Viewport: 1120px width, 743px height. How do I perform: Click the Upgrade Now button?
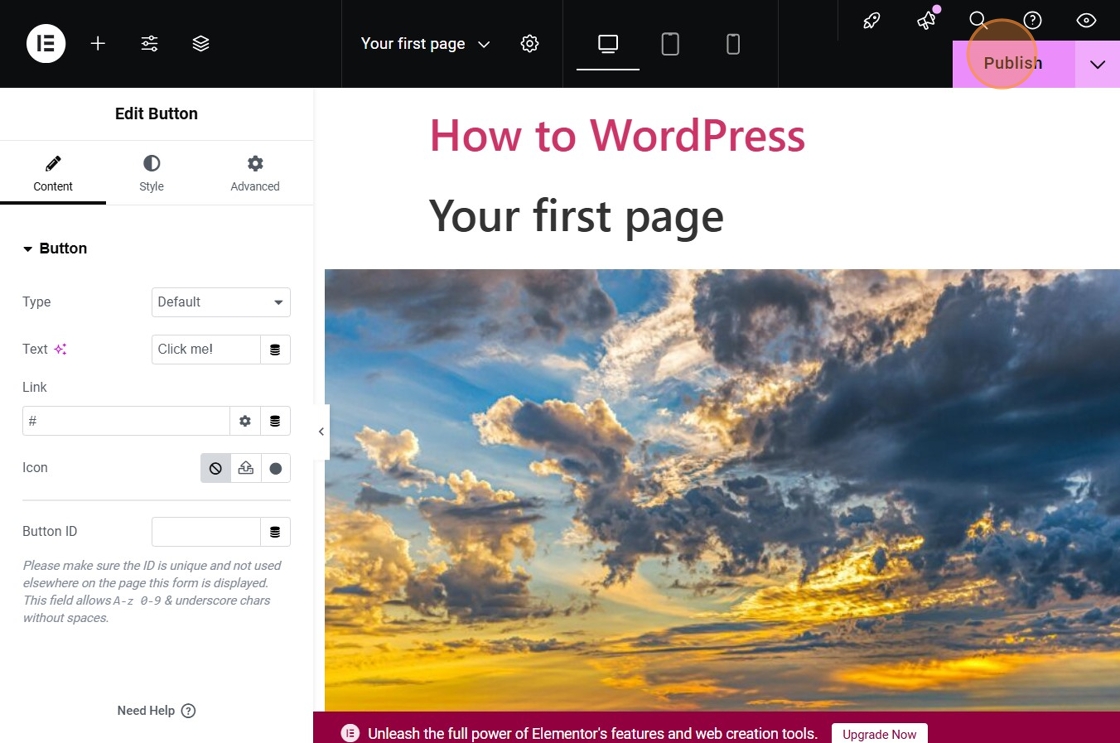879,734
